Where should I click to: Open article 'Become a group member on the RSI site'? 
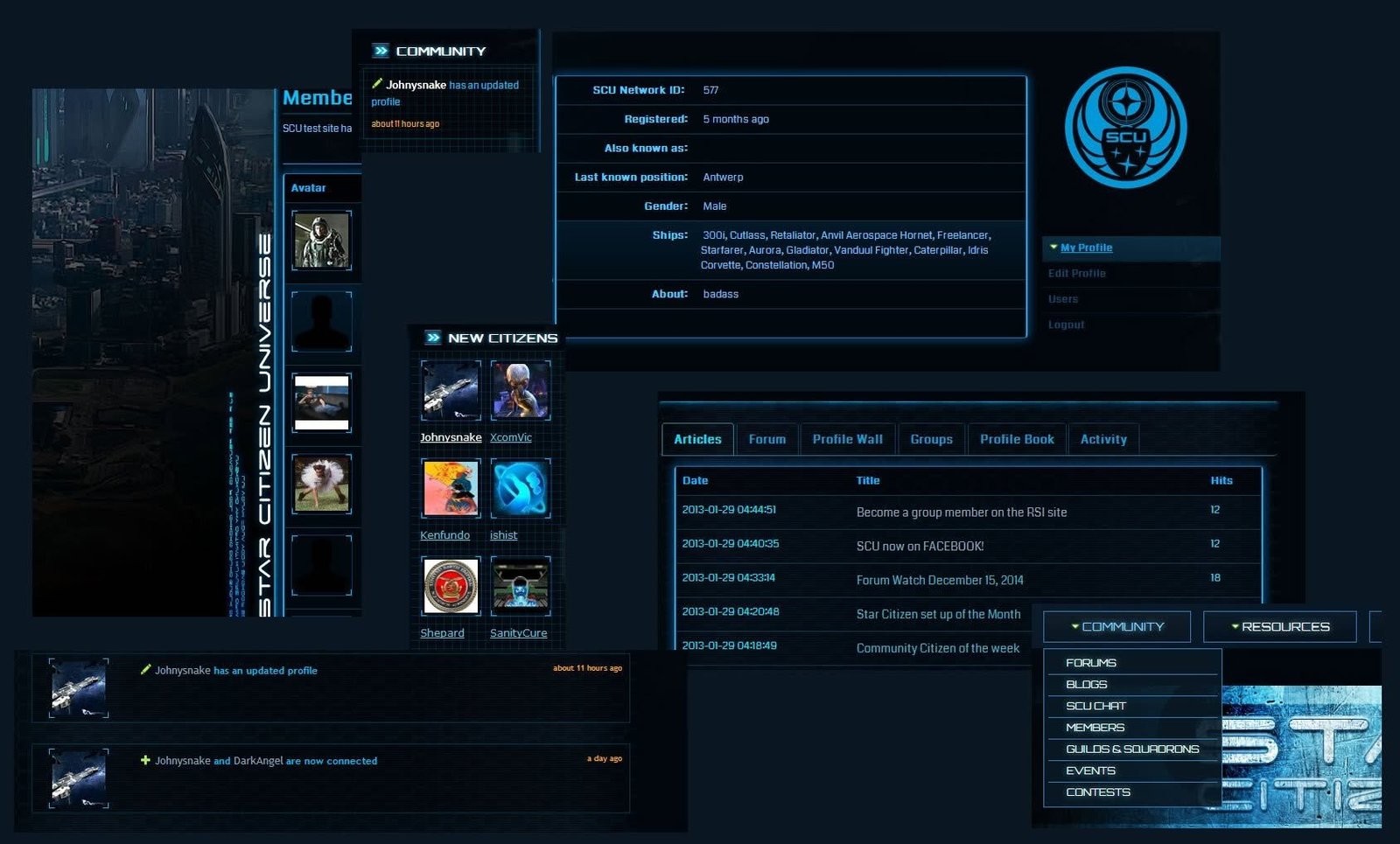point(962,513)
